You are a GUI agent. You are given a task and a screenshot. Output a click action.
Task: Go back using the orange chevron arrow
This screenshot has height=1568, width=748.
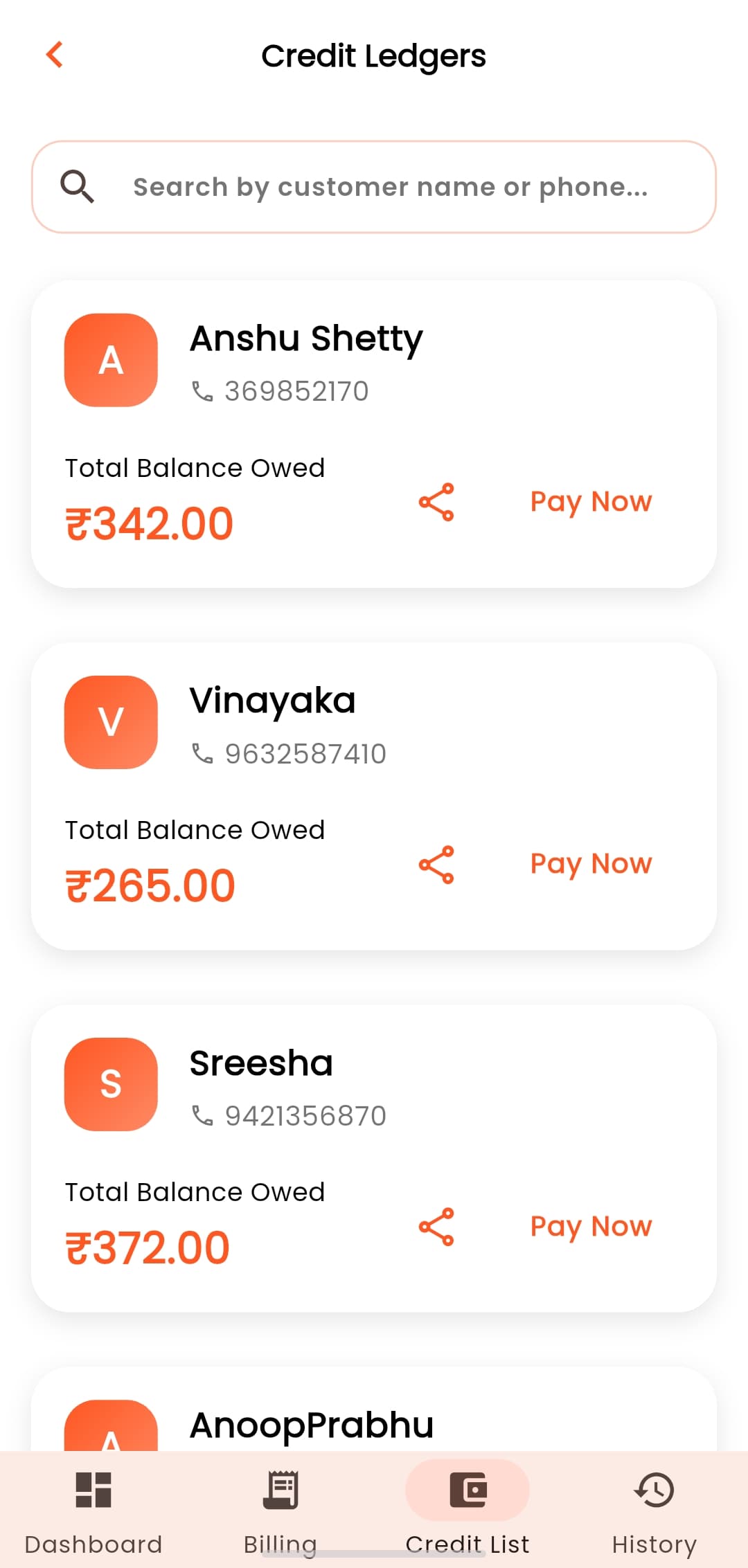pos(55,55)
